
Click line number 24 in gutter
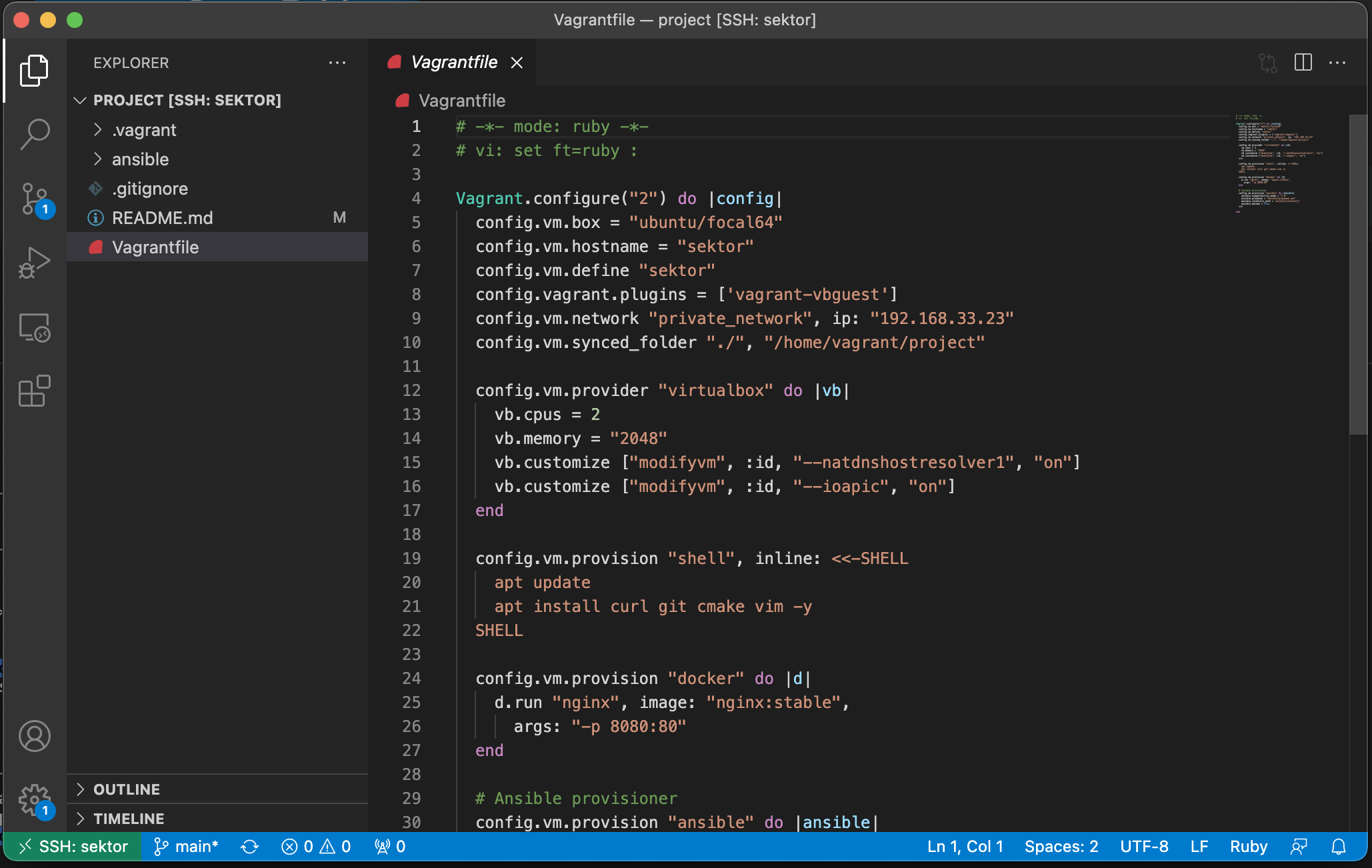411,679
